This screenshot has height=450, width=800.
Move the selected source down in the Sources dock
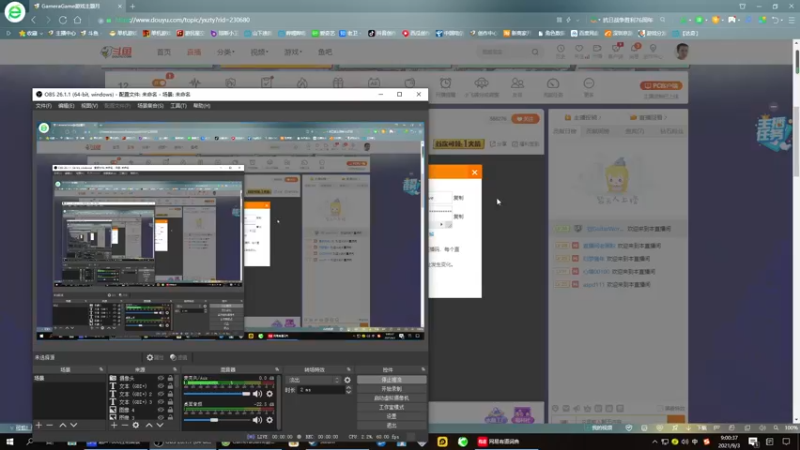coord(160,425)
